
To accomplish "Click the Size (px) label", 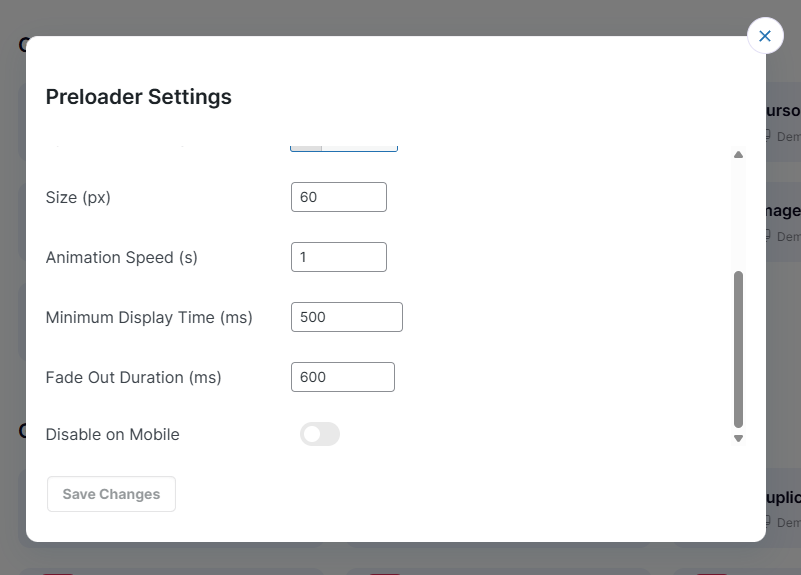I will click(x=78, y=197).
